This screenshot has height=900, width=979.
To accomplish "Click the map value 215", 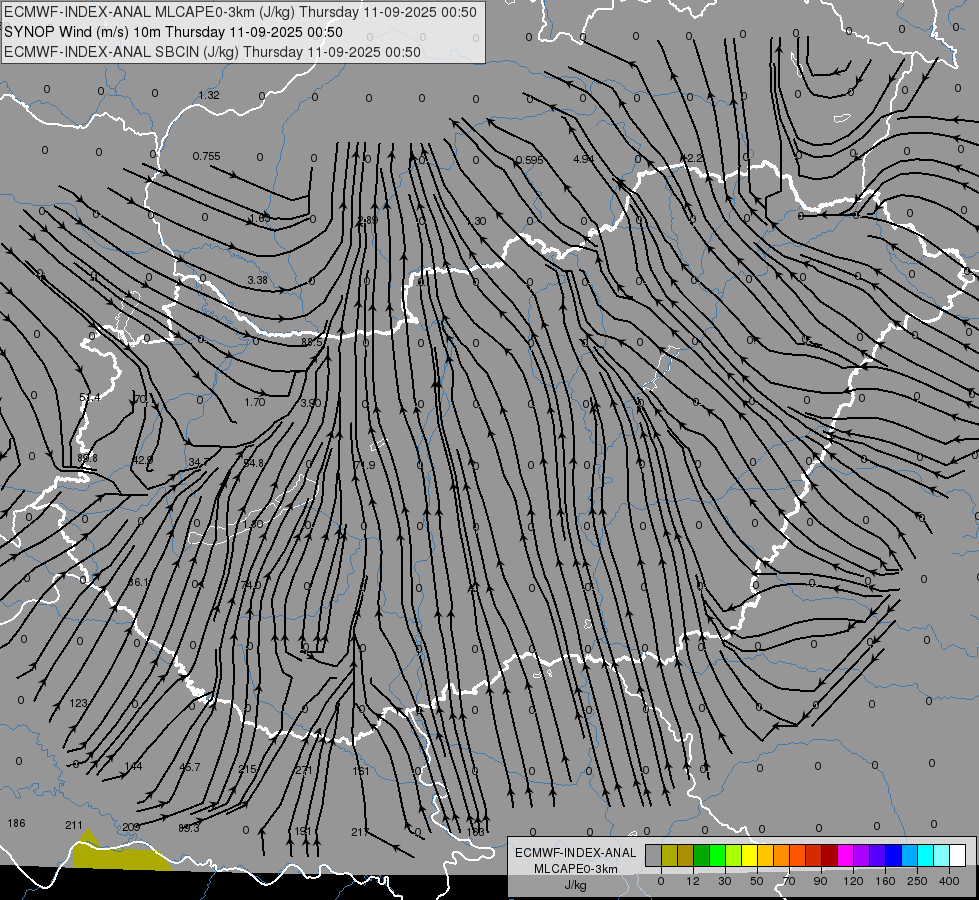I will (x=247, y=769).
